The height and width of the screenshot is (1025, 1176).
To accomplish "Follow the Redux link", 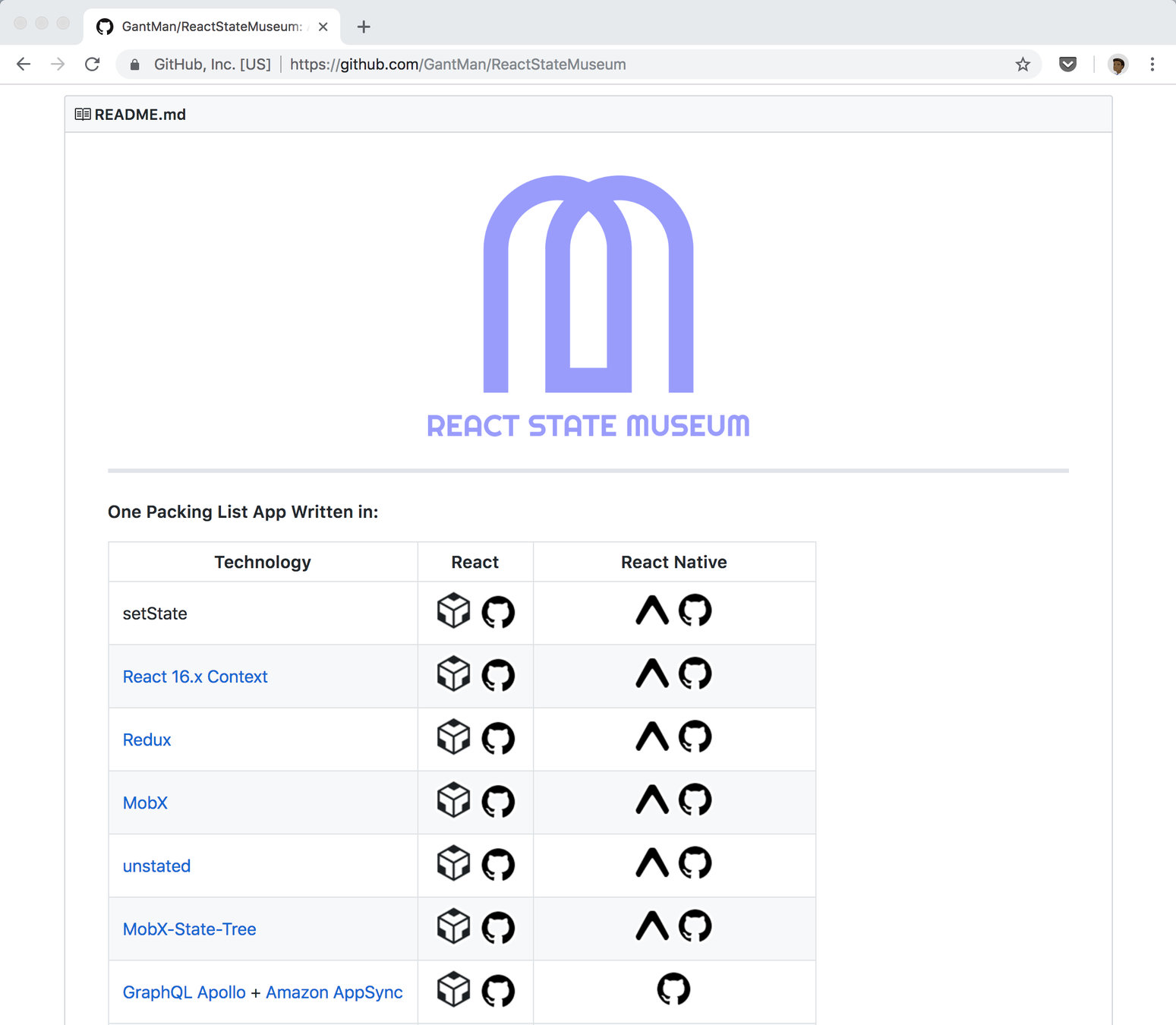I will coord(147,740).
